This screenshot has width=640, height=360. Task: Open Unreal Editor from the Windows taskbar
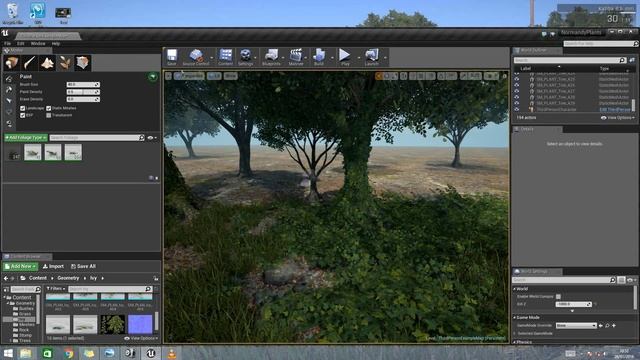151,353
